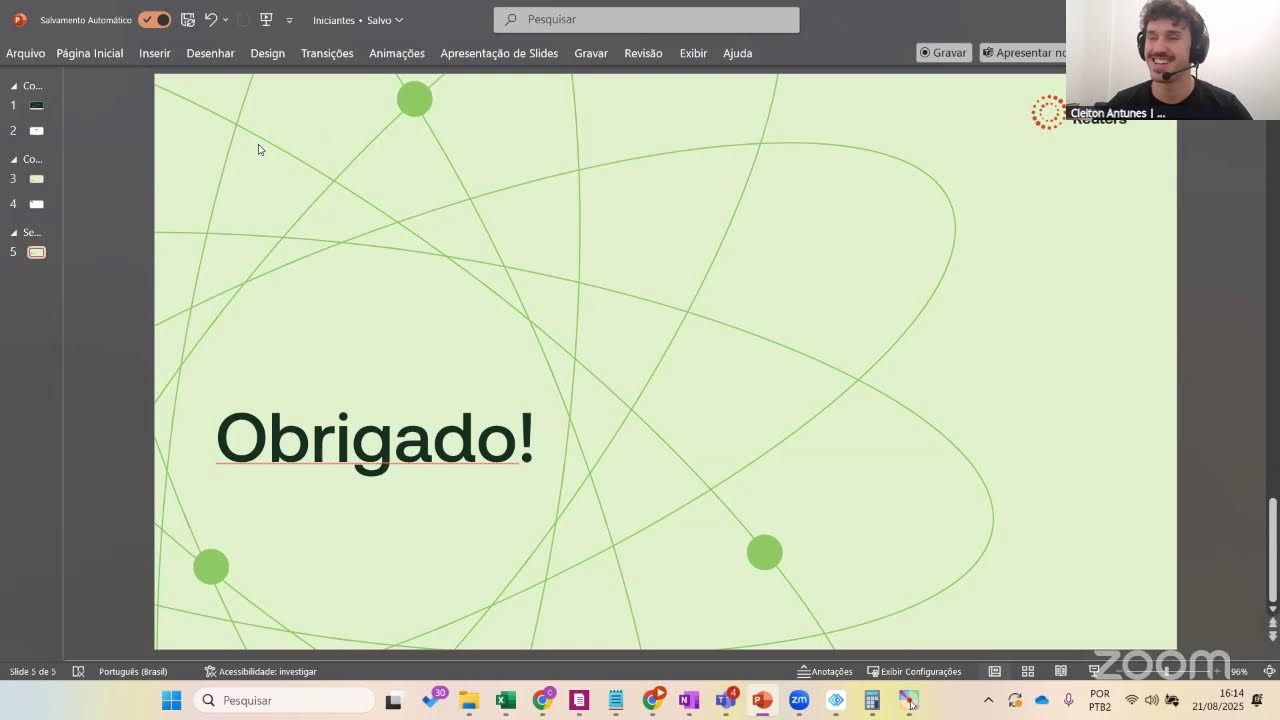Open OneNote from taskbar
This screenshot has width=1280, height=720.
coord(689,700)
